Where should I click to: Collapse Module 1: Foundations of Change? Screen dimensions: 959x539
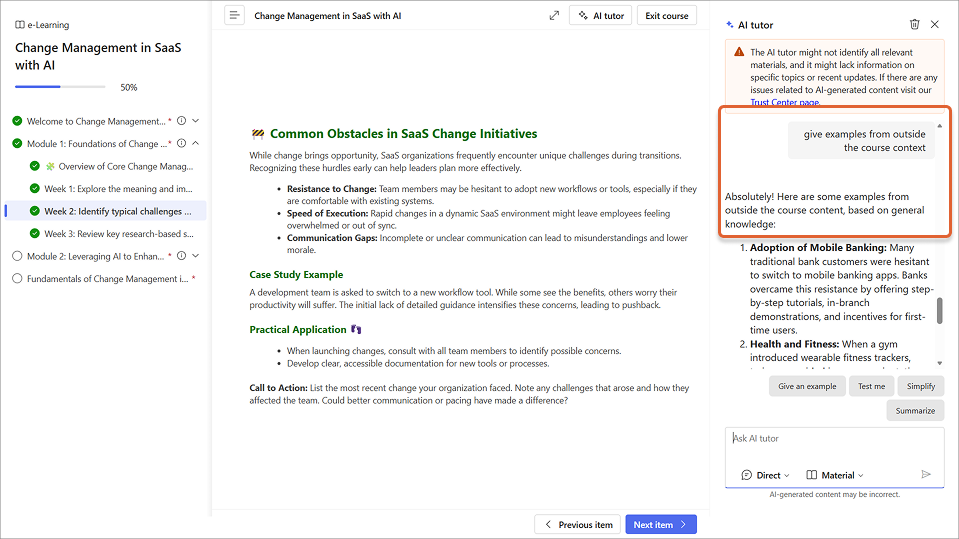[x=196, y=143]
